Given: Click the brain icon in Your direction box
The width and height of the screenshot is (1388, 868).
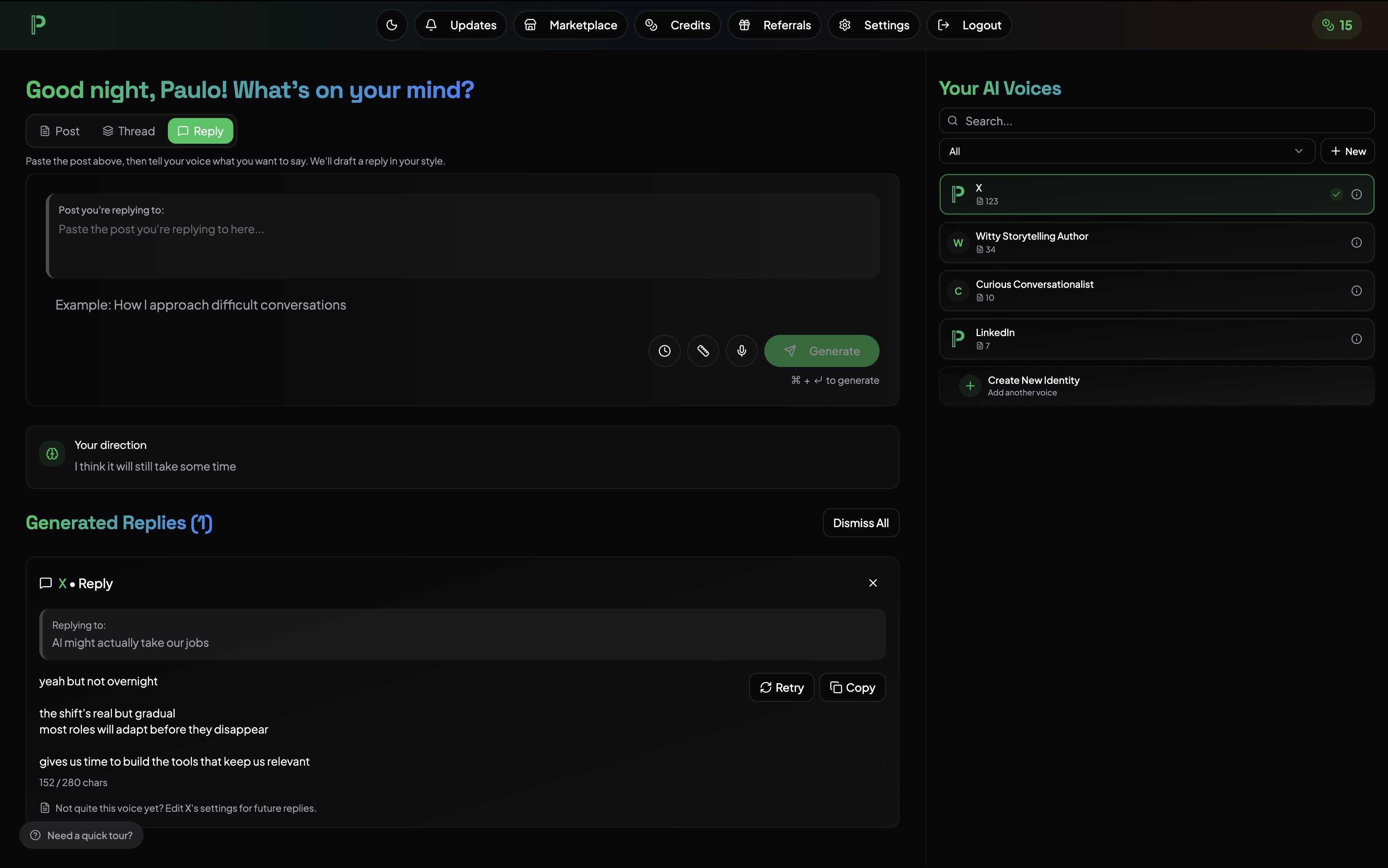Looking at the screenshot, I should 52,454.
